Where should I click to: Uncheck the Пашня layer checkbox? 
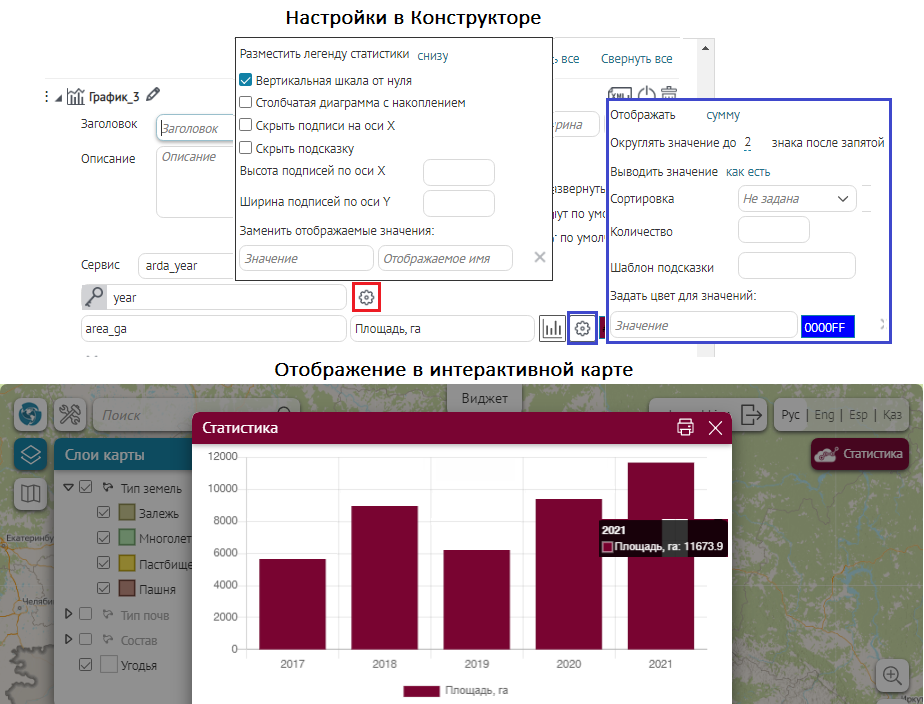(x=103, y=588)
